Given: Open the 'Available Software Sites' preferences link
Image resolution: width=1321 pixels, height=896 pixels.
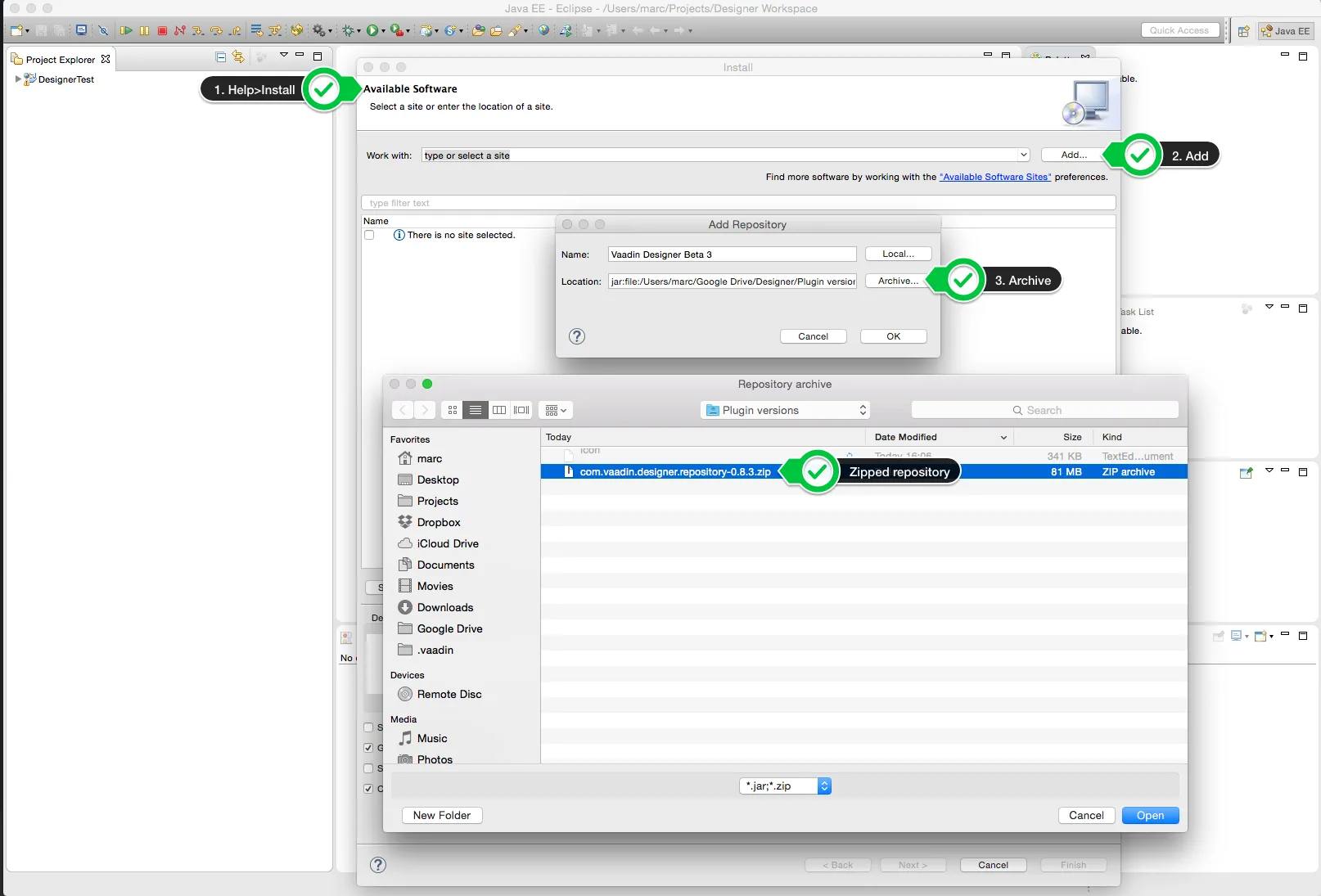Looking at the screenshot, I should [995, 177].
